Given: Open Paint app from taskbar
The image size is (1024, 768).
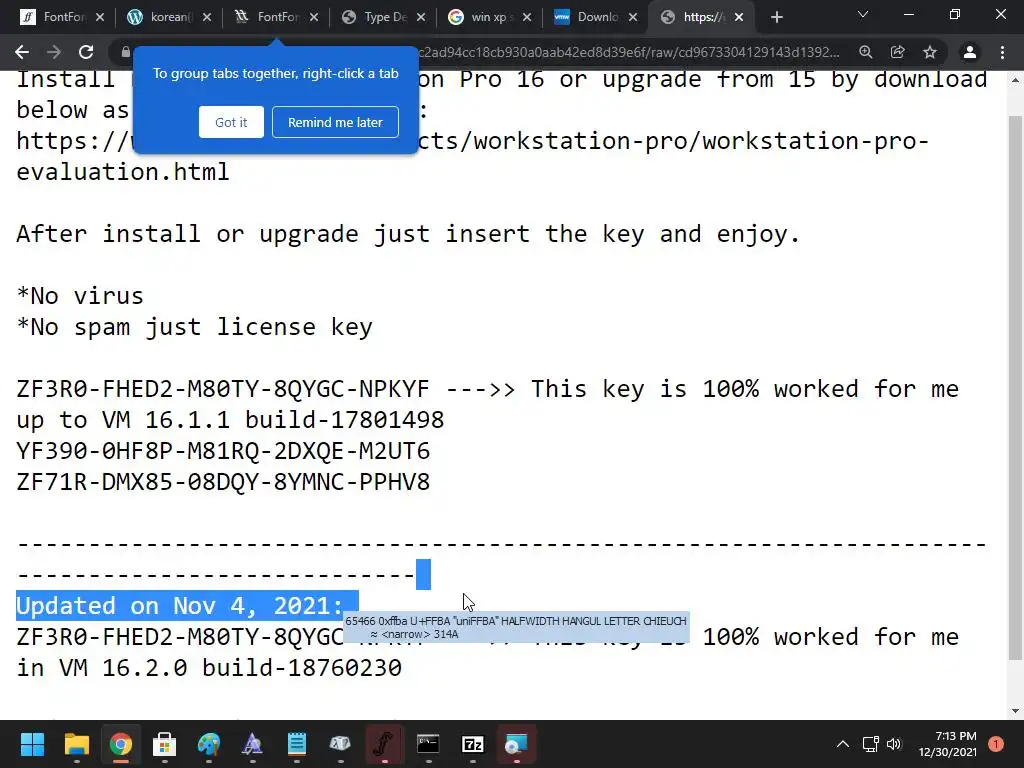Looking at the screenshot, I should 208,744.
